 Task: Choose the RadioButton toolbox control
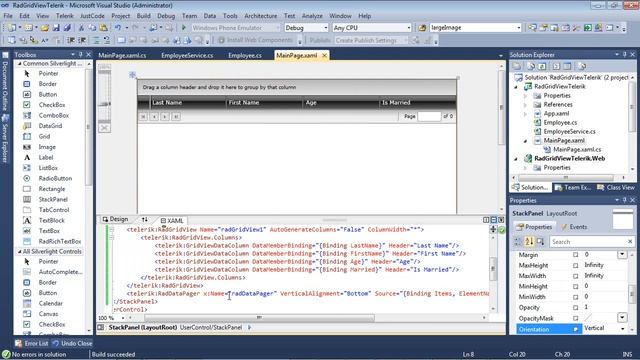[55, 178]
